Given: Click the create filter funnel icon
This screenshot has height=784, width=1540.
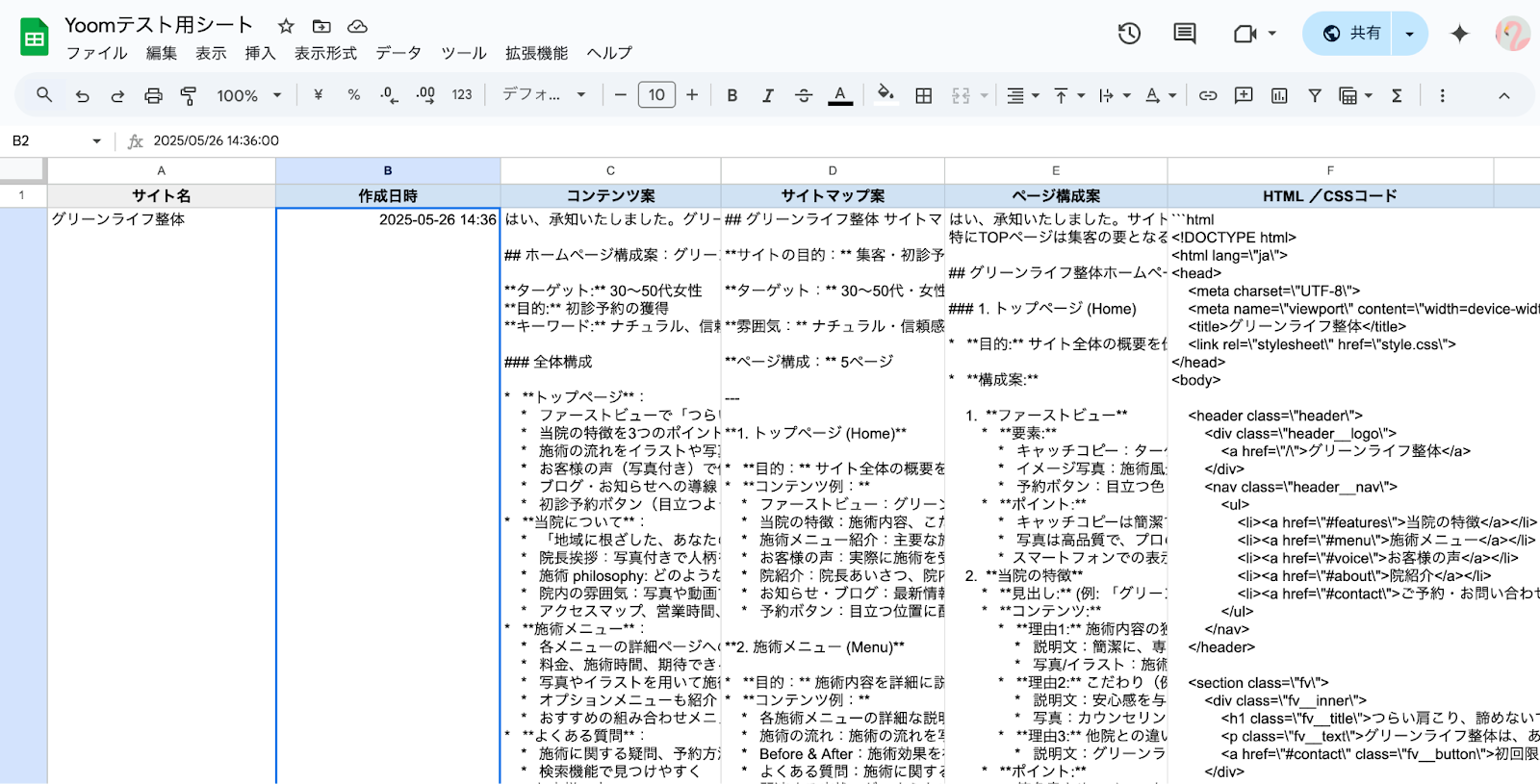Looking at the screenshot, I should coord(1314,95).
